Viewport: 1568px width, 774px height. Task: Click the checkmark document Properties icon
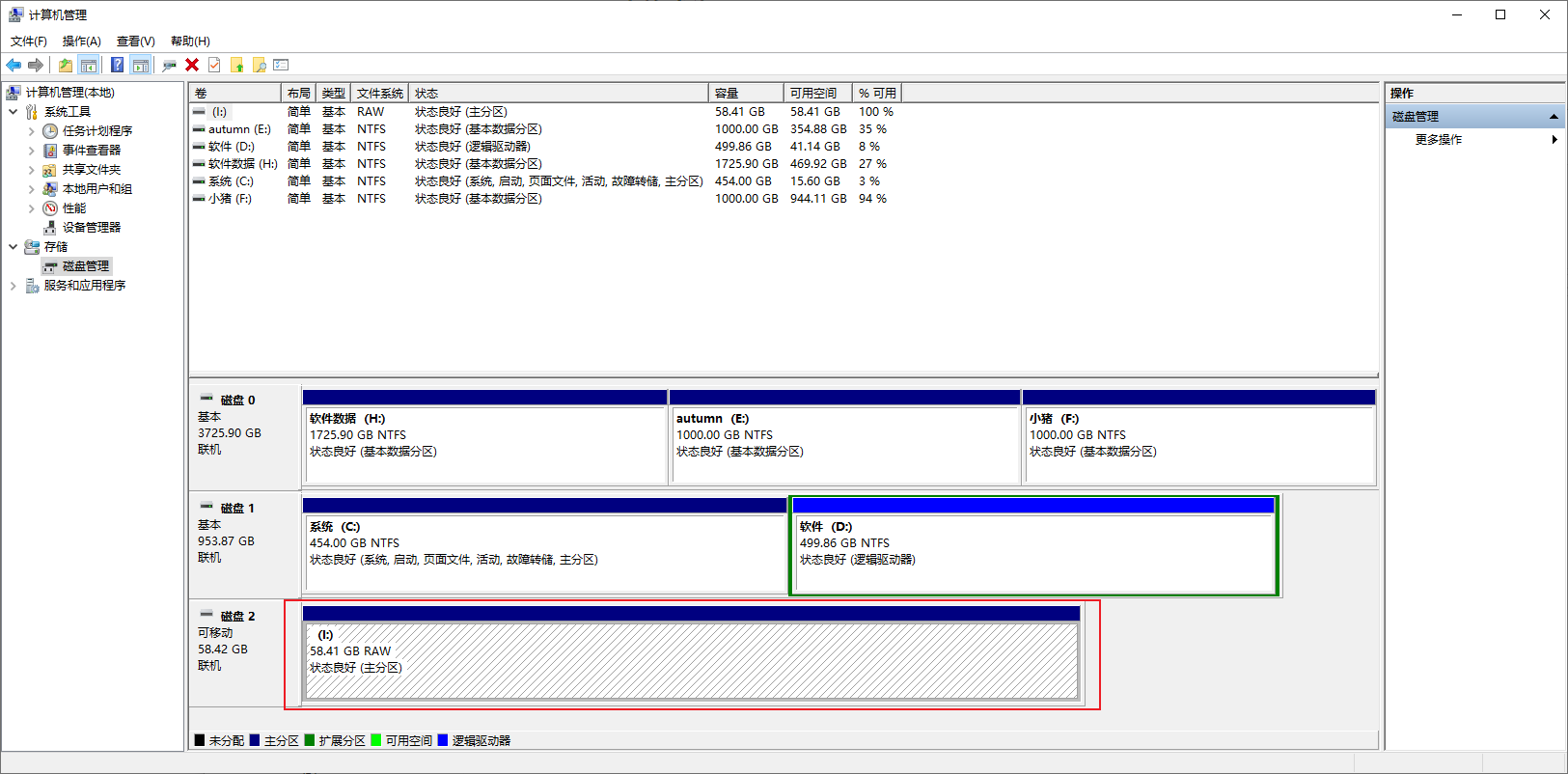coord(214,65)
